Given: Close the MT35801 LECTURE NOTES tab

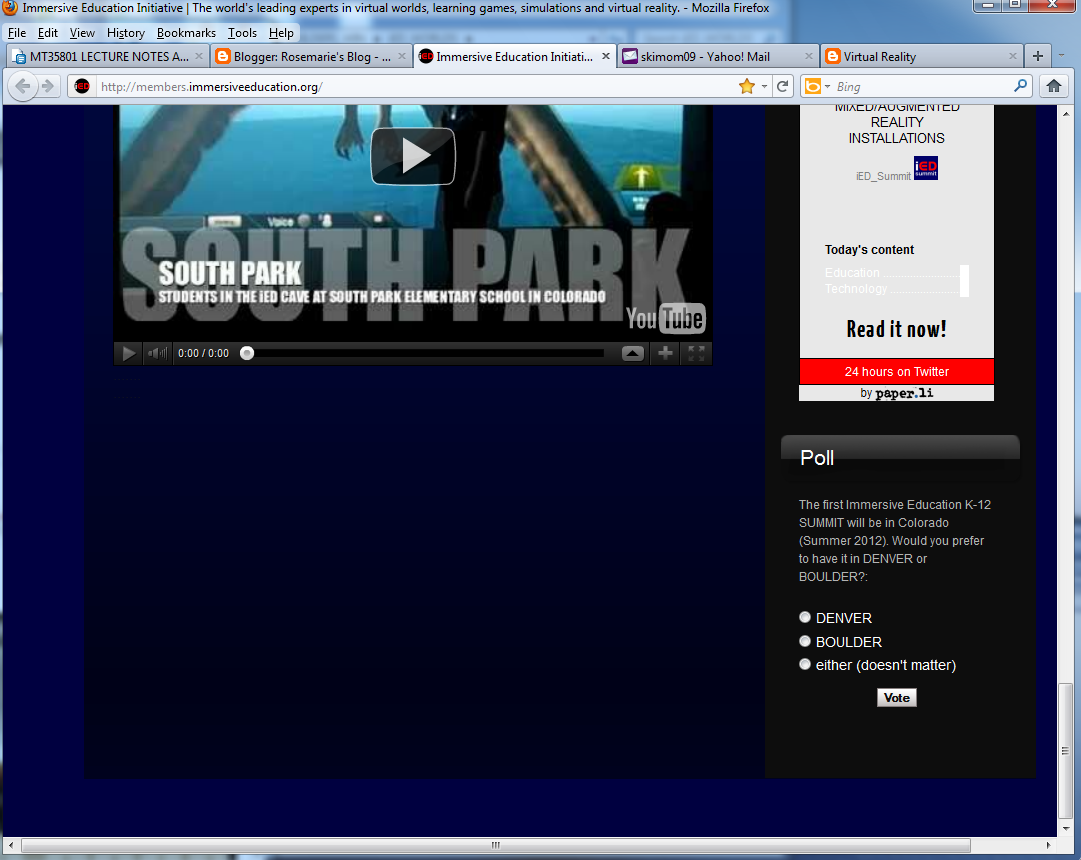Looking at the screenshot, I should pos(199,56).
